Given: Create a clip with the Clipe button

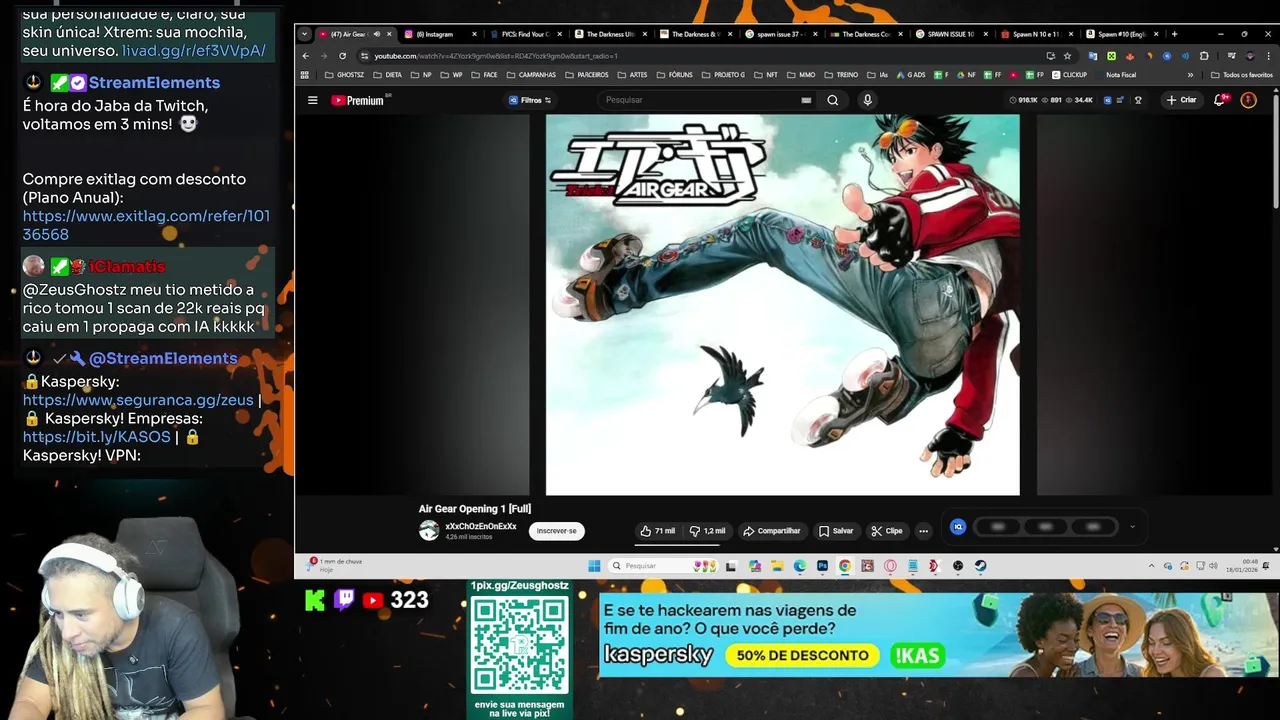Looking at the screenshot, I should (887, 531).
